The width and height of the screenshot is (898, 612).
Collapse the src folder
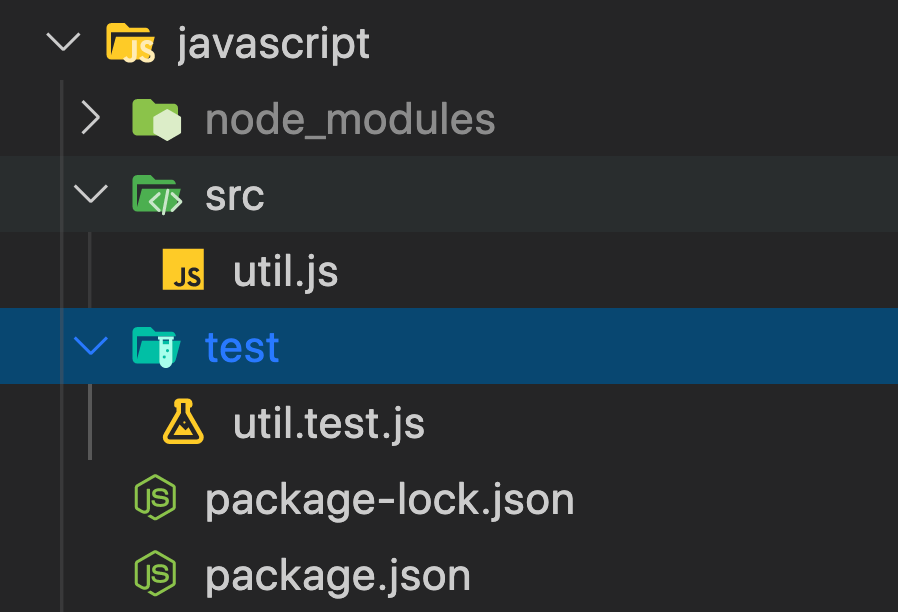(90, 194)
